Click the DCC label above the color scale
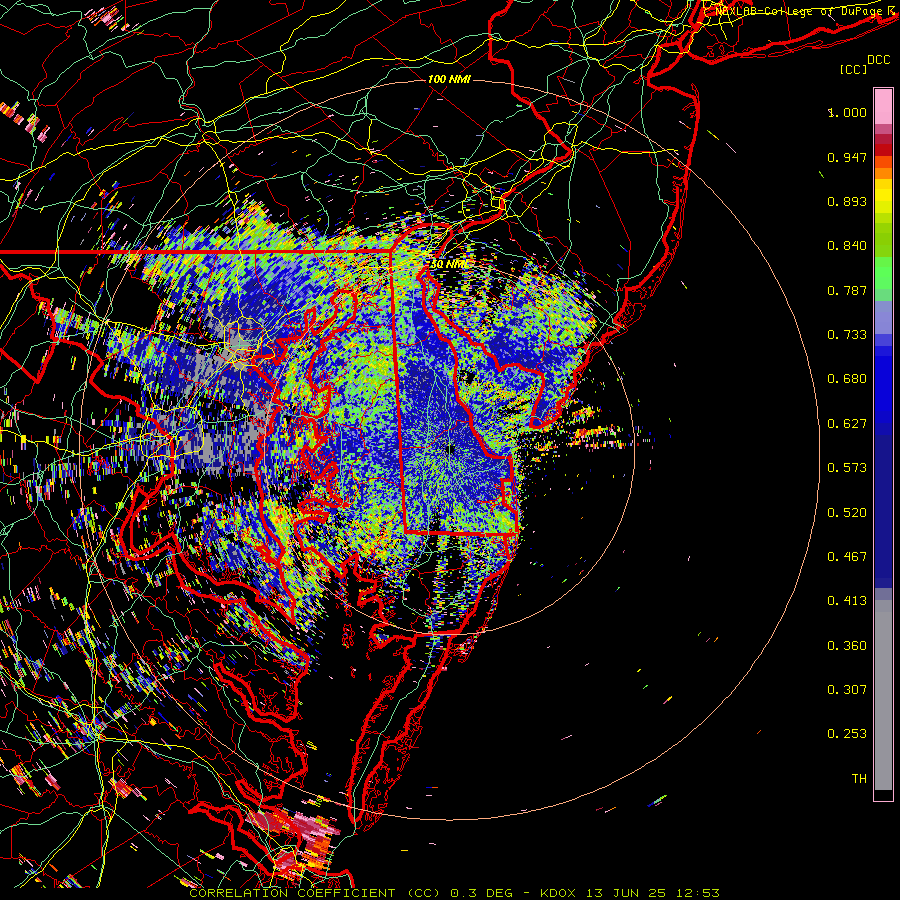The height and width of the screenshot is (900, 900). [x=878, y=60]
